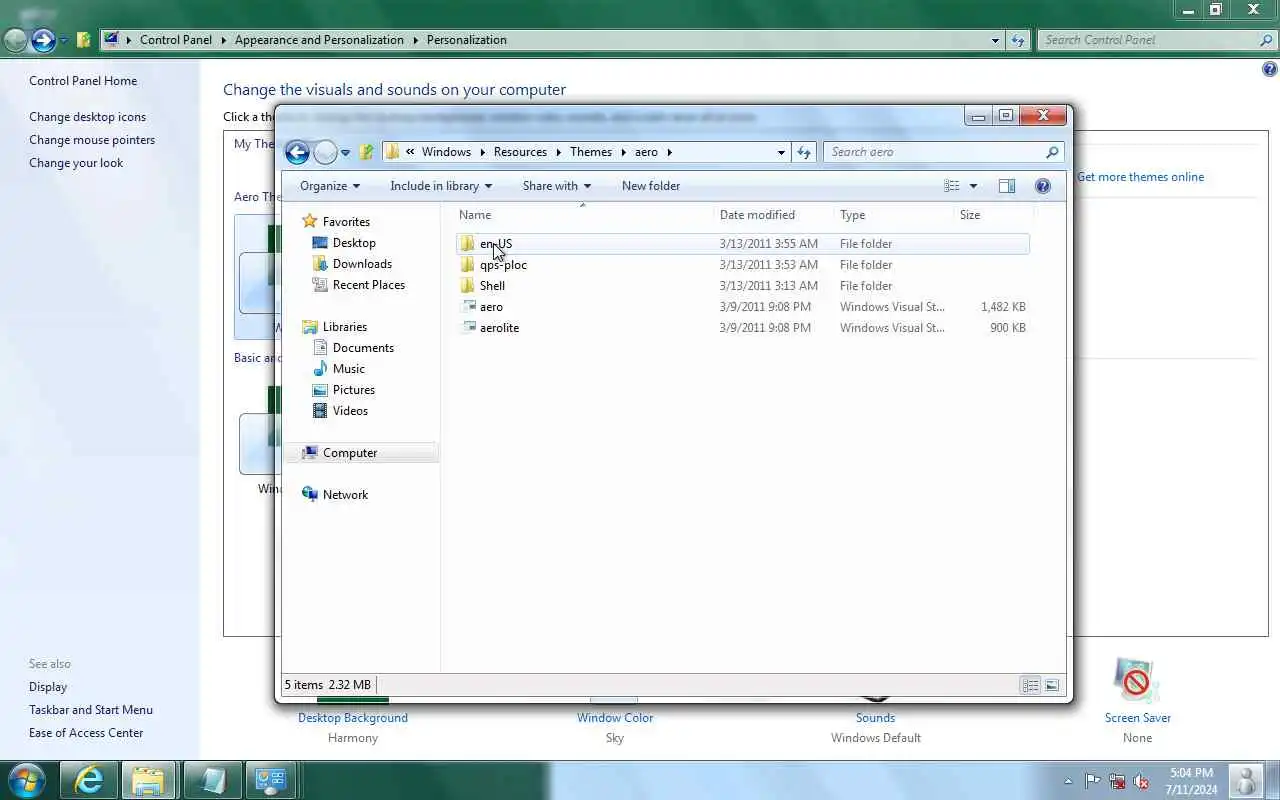
Task: Click Change mouse pointers link
Action: tap(92, 140)
